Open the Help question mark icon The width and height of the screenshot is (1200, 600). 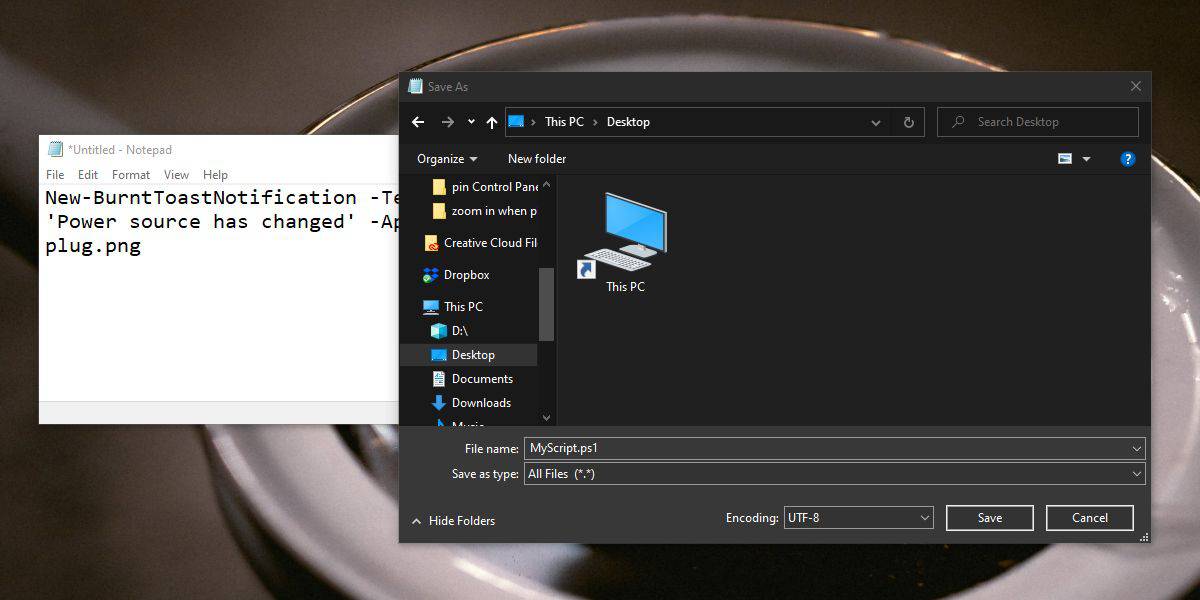1127,159
